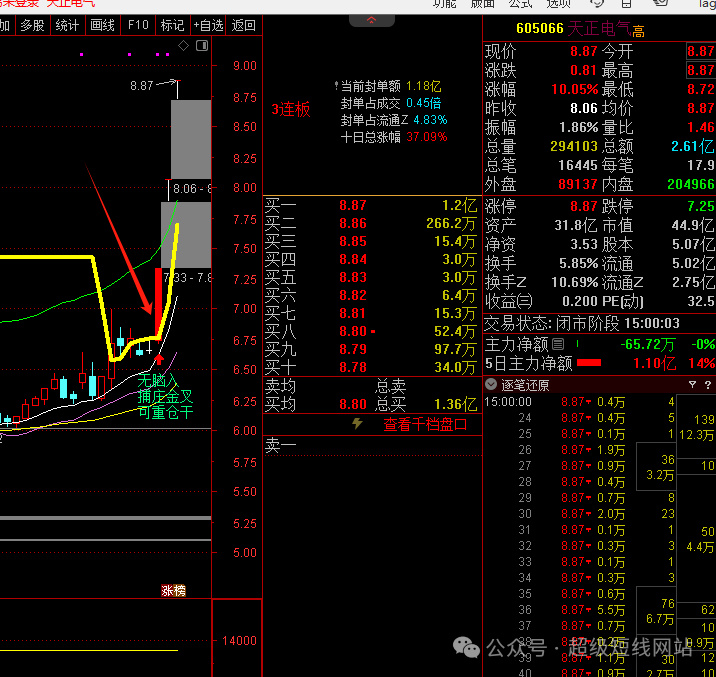Collapse the panel with the red double-chevron handle
Image resolution: width=716 pixels, height=677 pixels.
coord(372,21)
